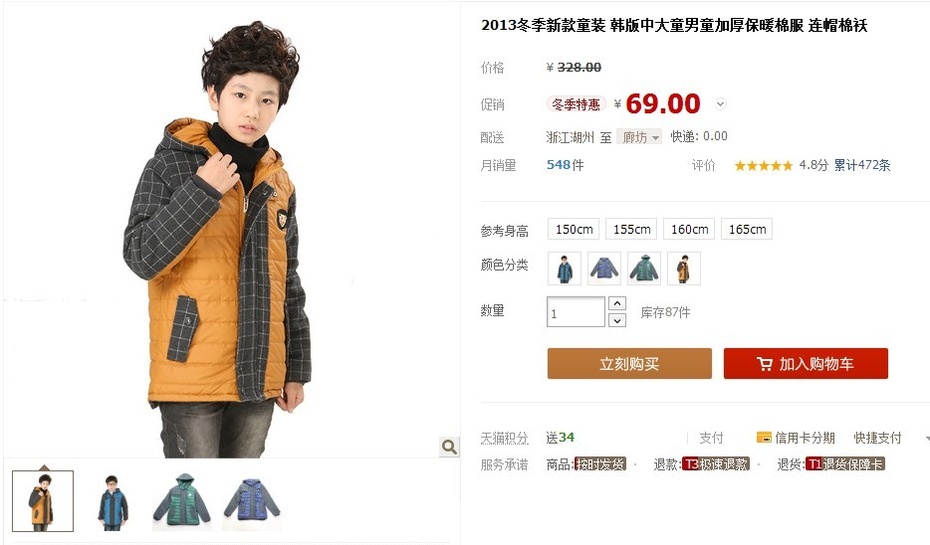This screenshot has width=930, height=545.
Task: Click the quantity input field
Action: (575, 312)
